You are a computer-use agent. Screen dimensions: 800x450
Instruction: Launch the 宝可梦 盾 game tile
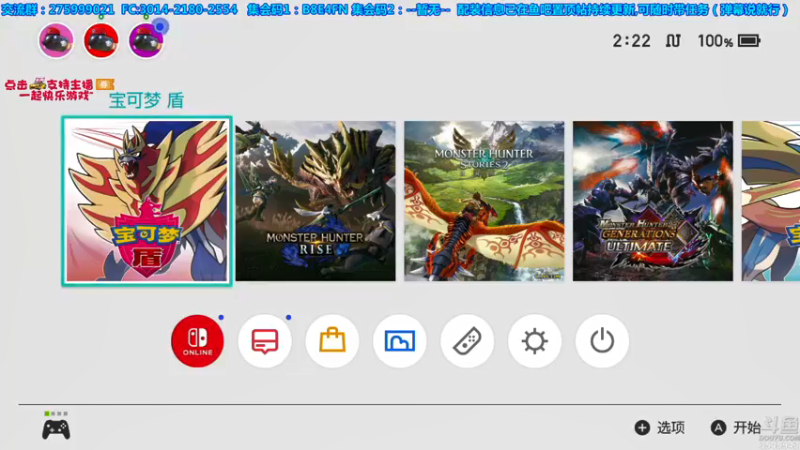(147, 201)
